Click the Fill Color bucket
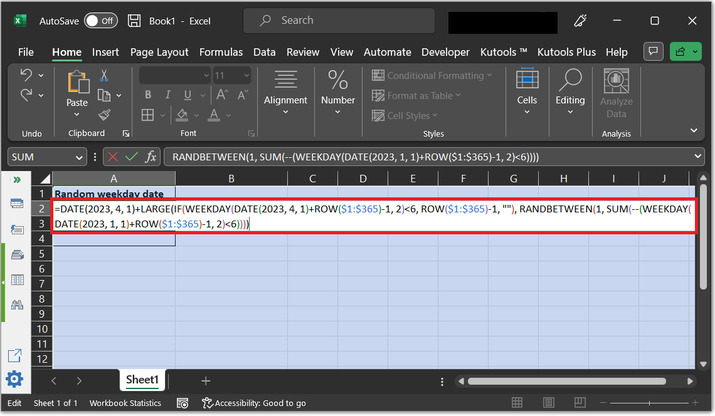The width and height of the screenshot is (715, 416). (182, 115)
